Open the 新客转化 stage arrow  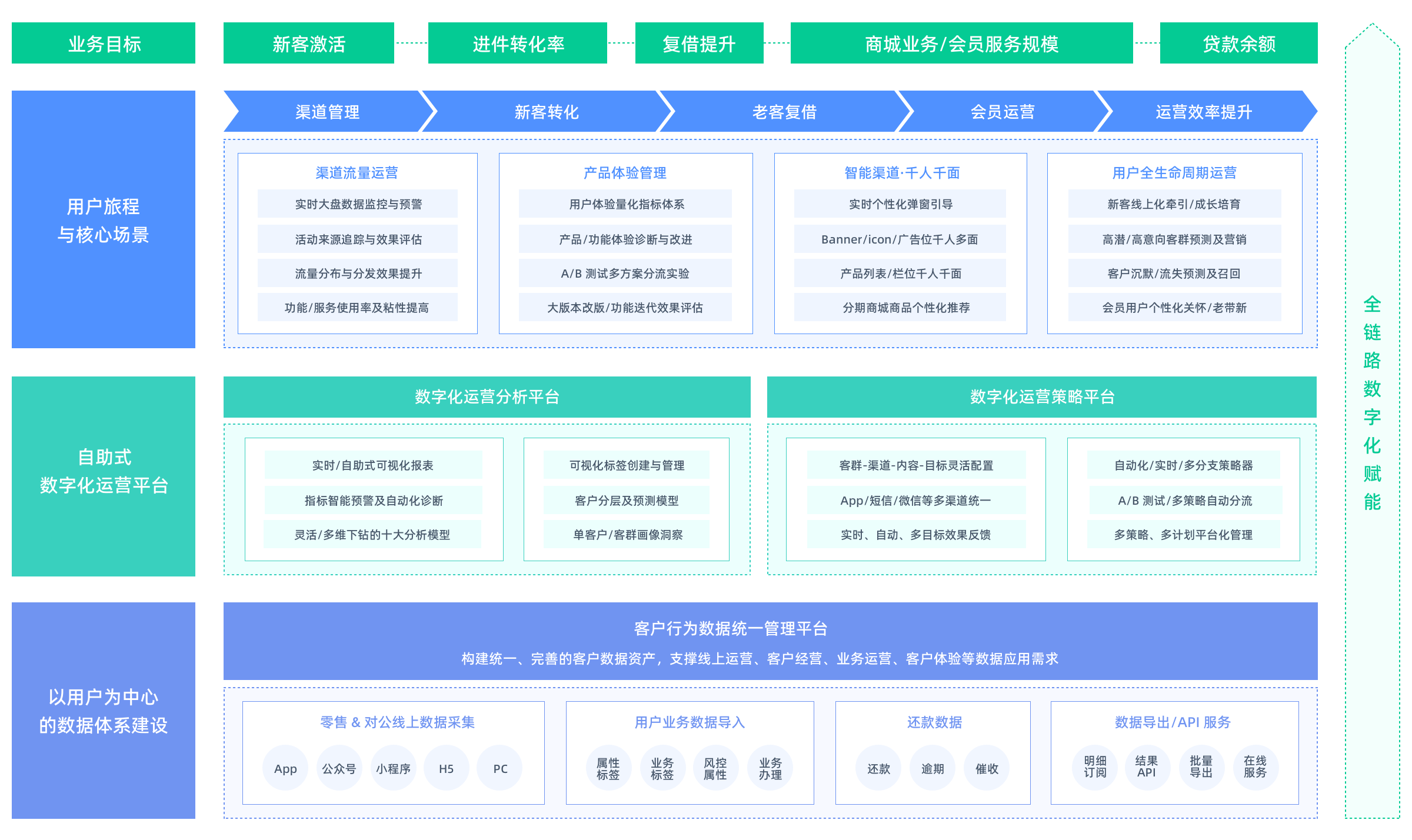pos(547,111)
